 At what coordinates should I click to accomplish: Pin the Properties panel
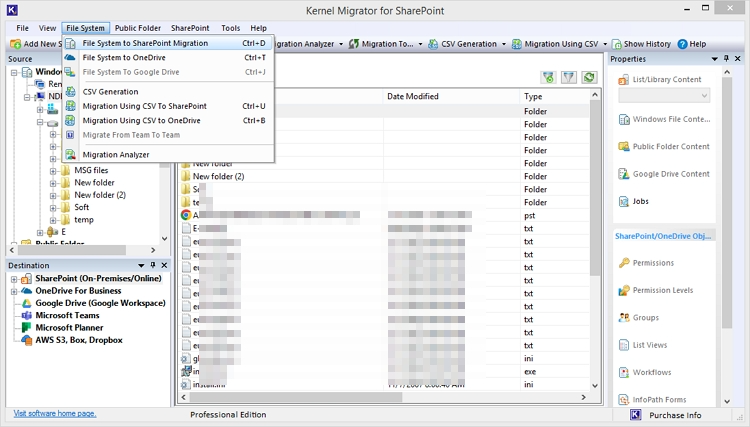pyautogui.click(x=726, y=58)
